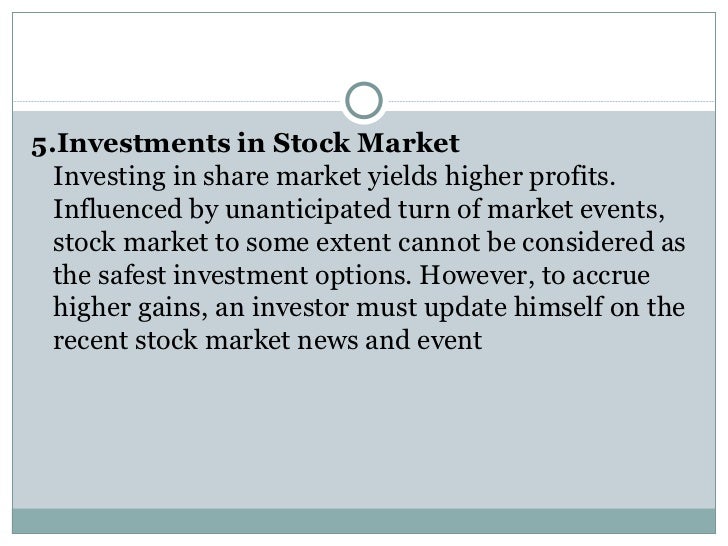Click the final word "event" in the paragraph
The width and height of the screenshot is (728, 546).
click(449, 341)
